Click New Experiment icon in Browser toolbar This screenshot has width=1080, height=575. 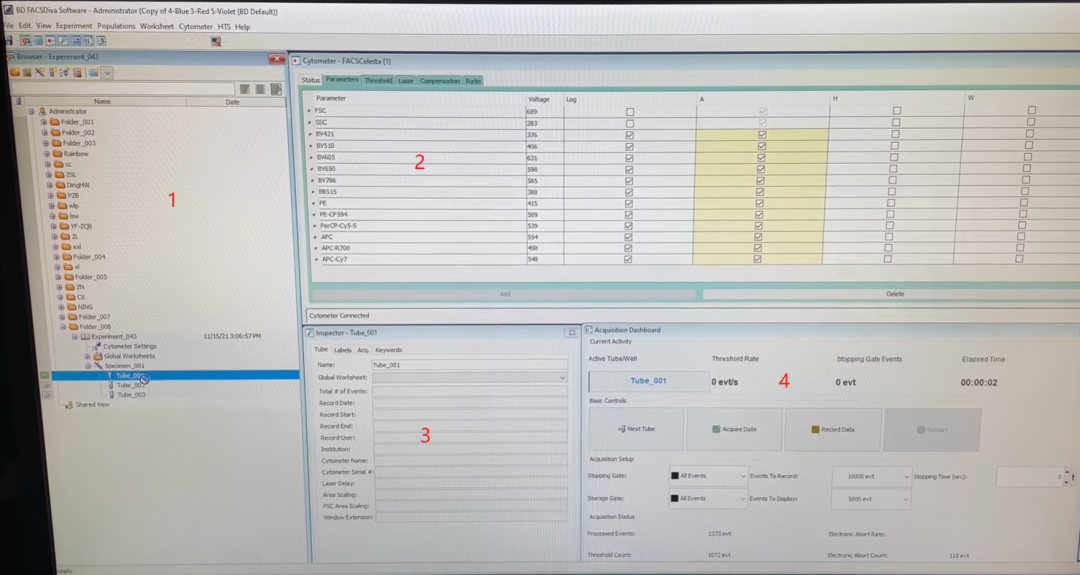click(27, 72)
